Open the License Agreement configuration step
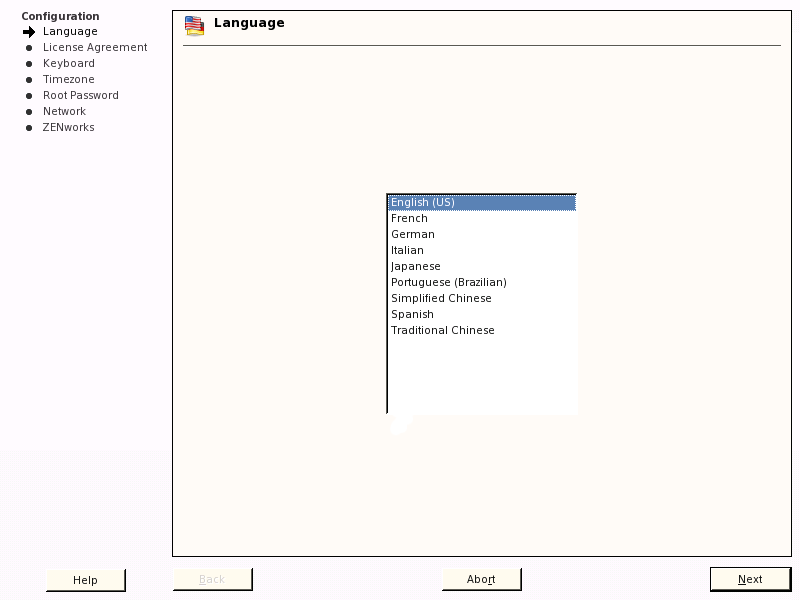The height and width of the screenshot is (600, 800). (94, 47)
